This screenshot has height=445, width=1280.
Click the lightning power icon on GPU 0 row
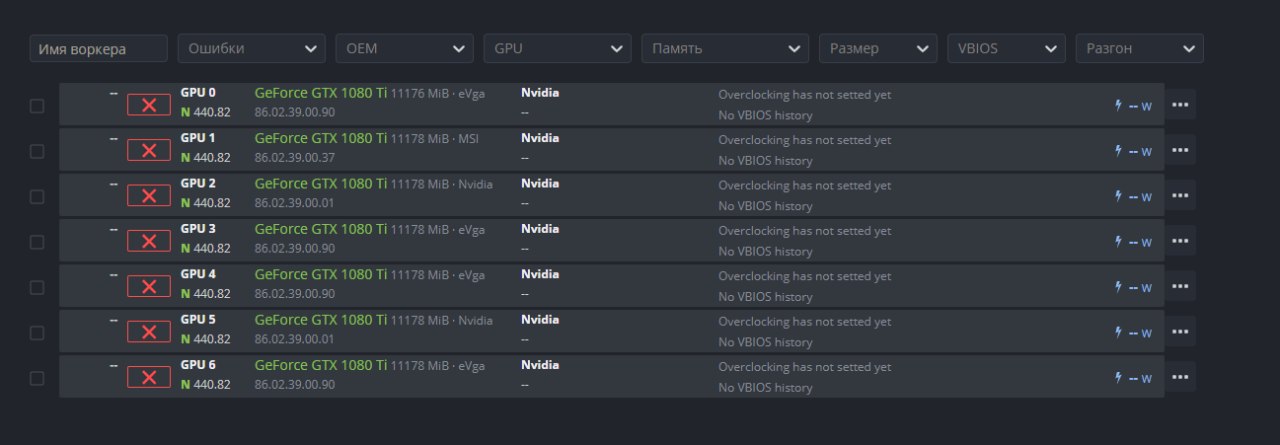tap(1119, 105)
